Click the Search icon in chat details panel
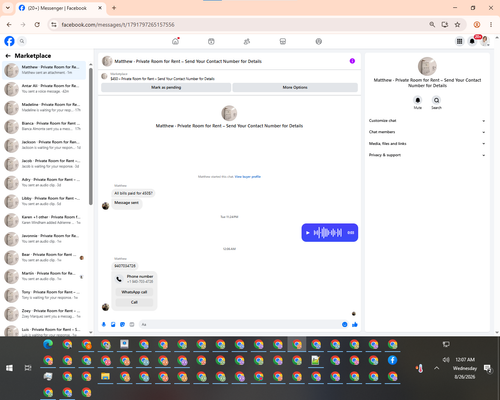500x400 pixels. 436,100
